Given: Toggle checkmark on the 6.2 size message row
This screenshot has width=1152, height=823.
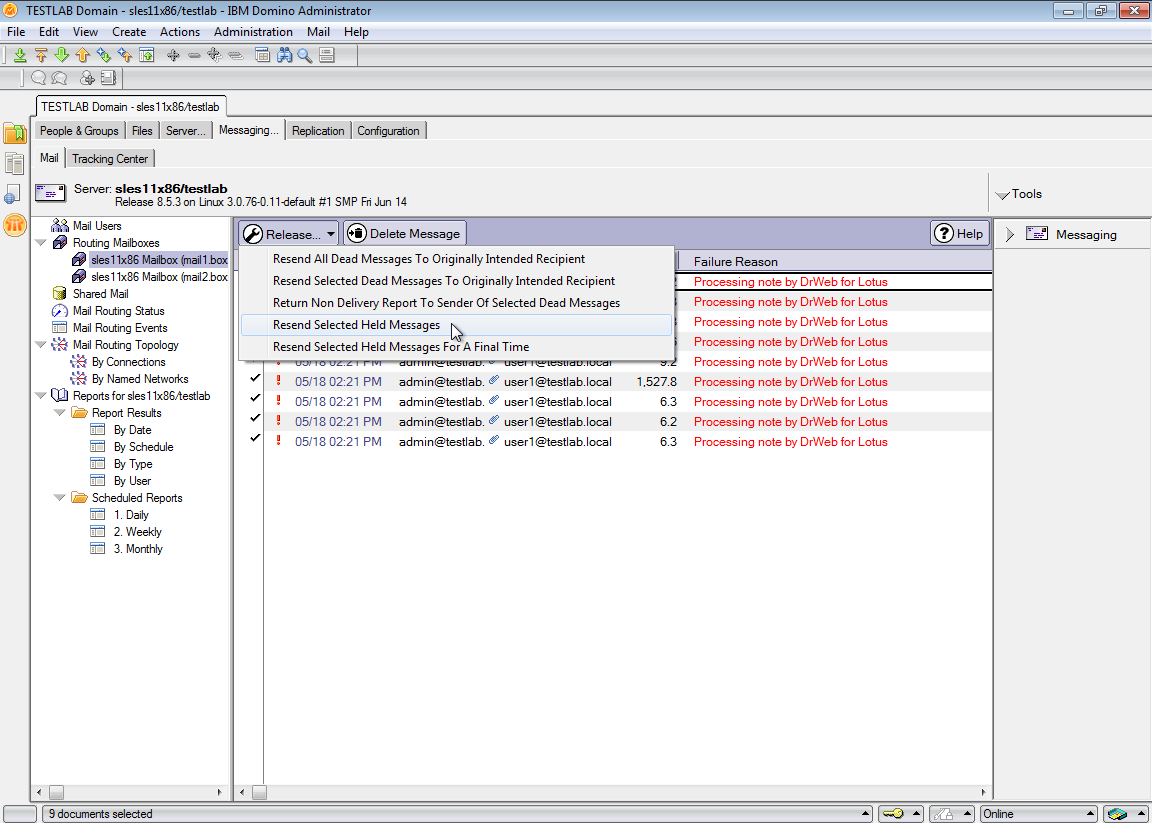Looking at the screenshot, I should point(255,417).
